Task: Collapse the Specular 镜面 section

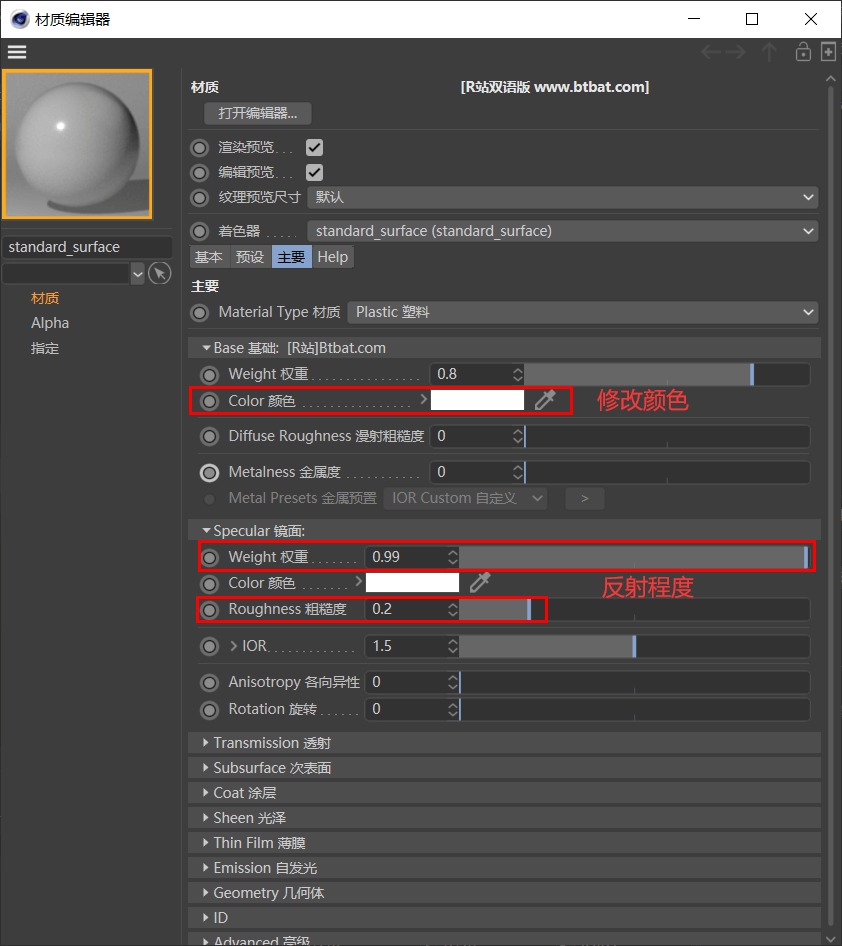Action: pos(206,530)
